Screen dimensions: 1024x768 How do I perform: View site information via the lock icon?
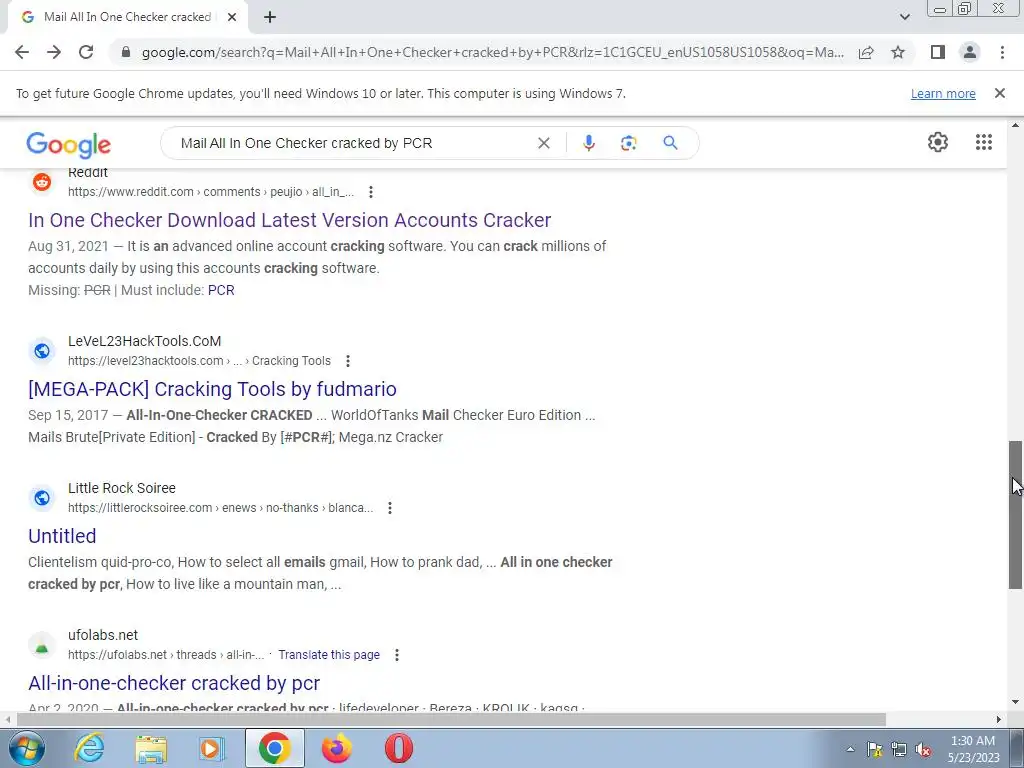(x=126, y=52)
